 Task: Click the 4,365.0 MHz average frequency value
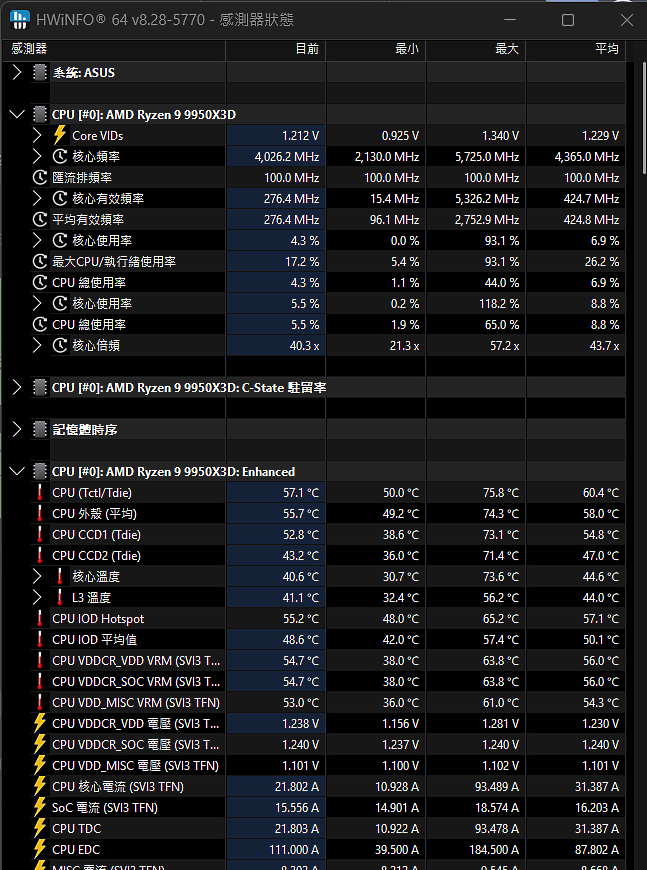[587, 156]
